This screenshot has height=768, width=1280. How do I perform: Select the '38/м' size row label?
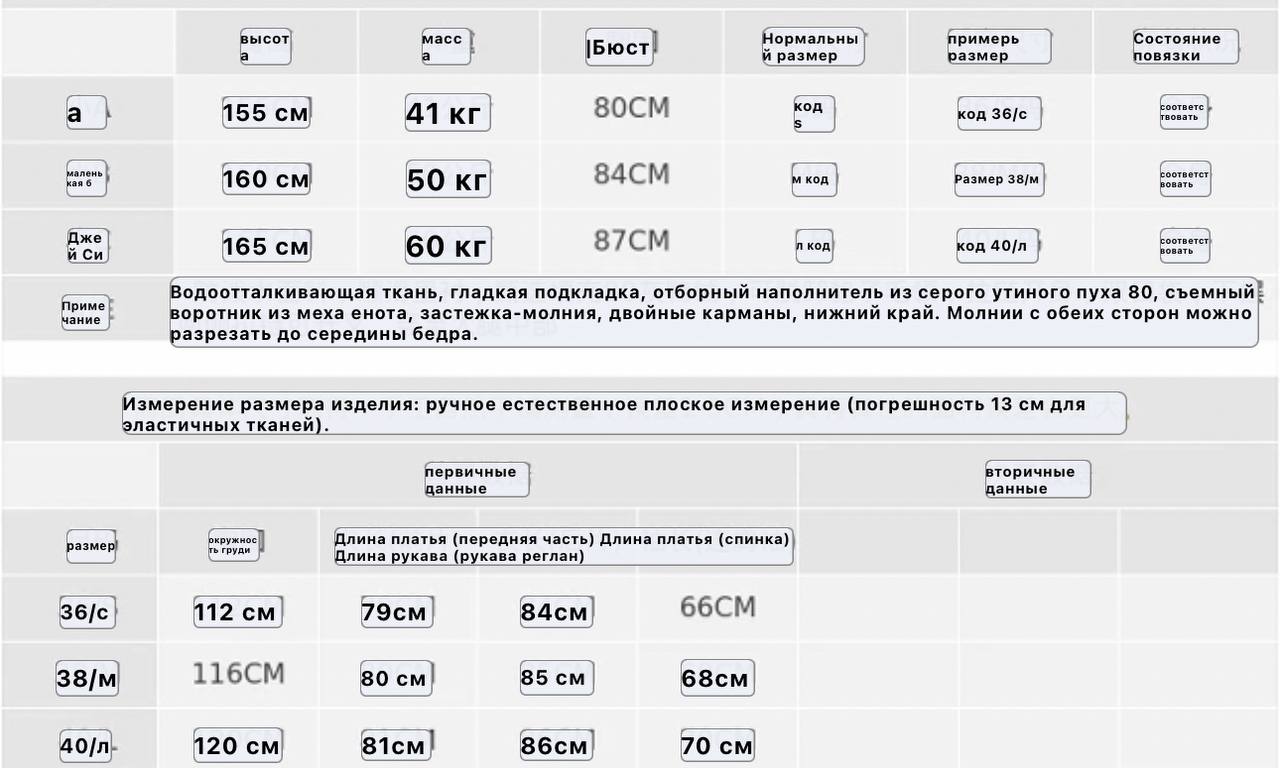[87, 679]
